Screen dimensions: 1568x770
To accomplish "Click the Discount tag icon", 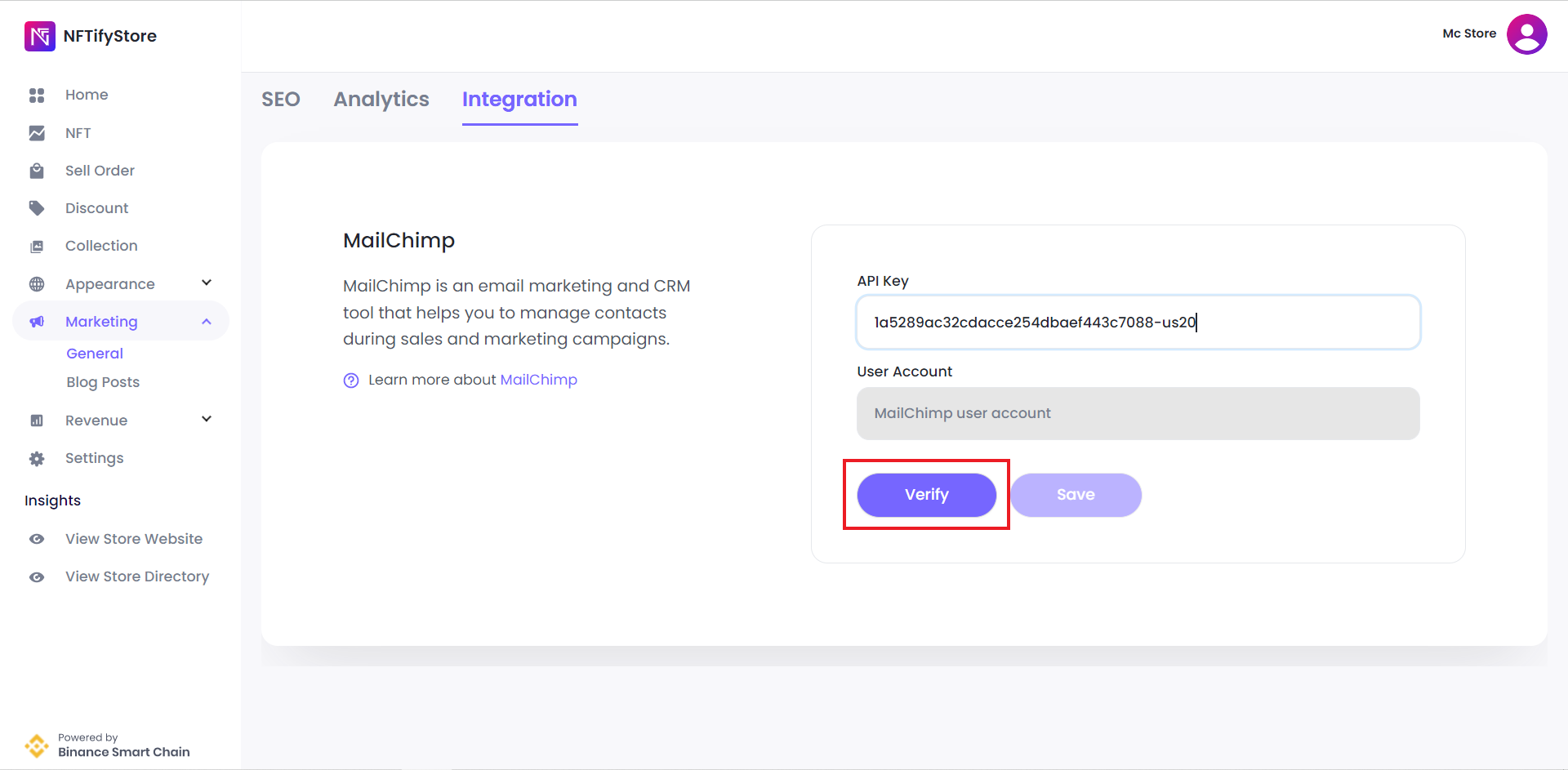I will point(37,208).
